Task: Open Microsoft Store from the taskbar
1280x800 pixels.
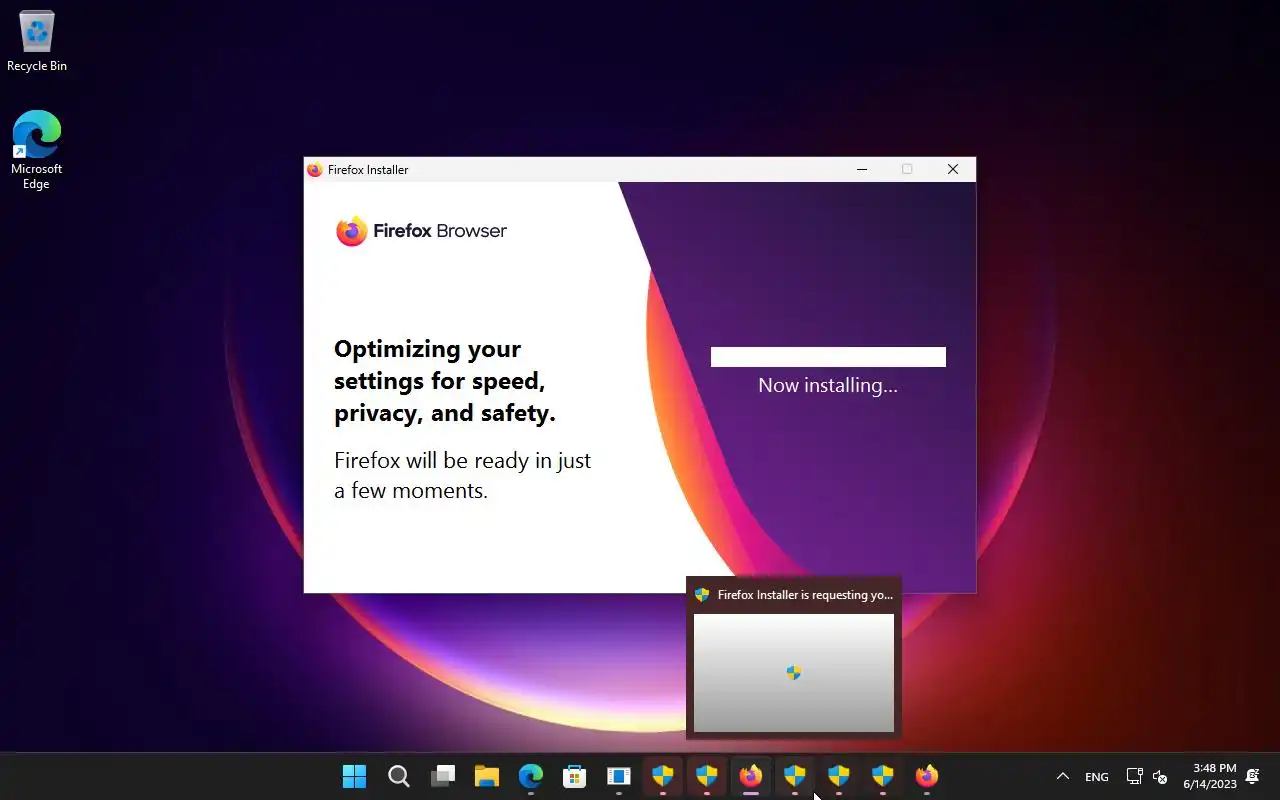Action: click(x=574, y=776)
